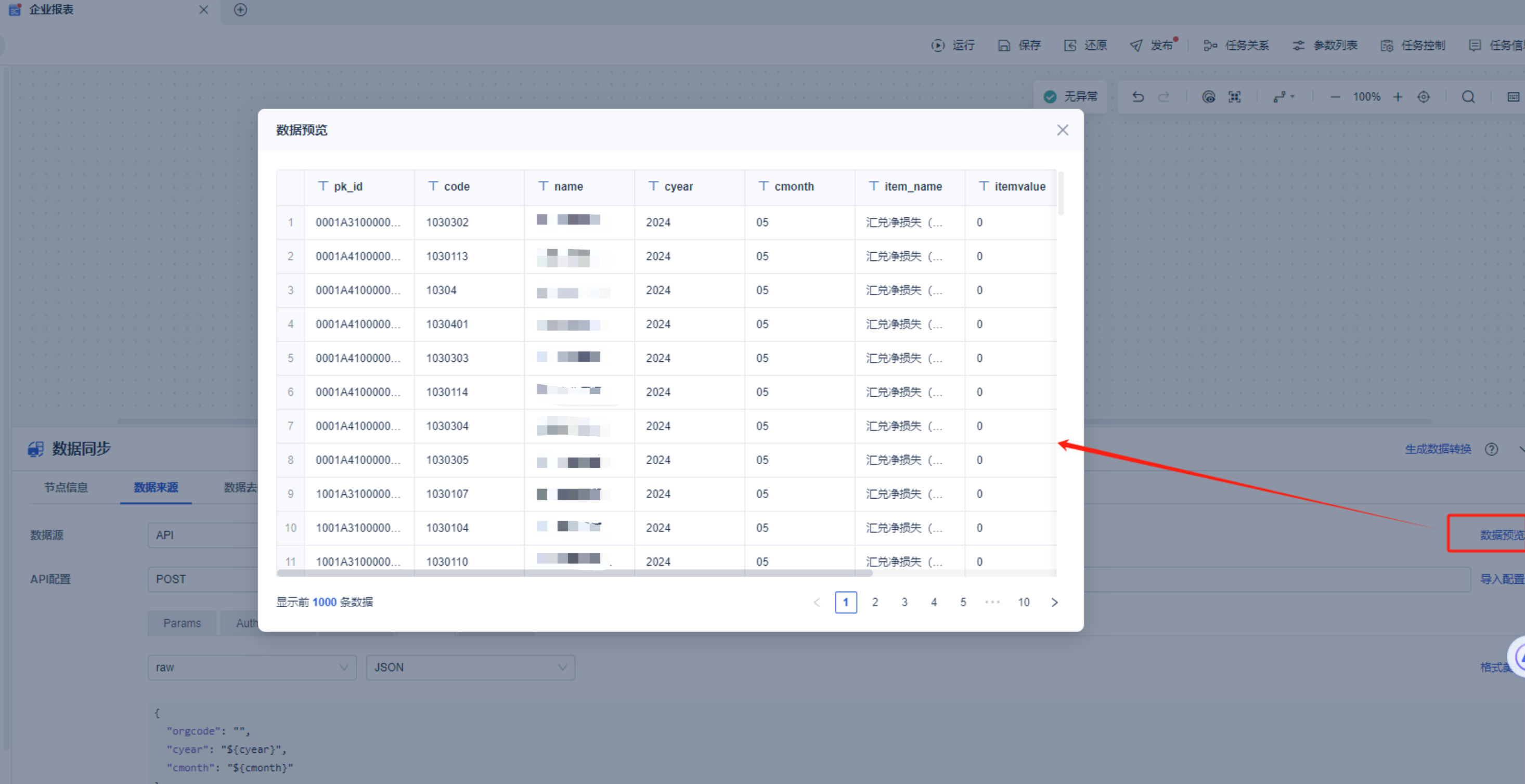The width and height of the screenshot is (1525, 784).
Task: Open the connector line style dropdown
Action: [1284, 97]
